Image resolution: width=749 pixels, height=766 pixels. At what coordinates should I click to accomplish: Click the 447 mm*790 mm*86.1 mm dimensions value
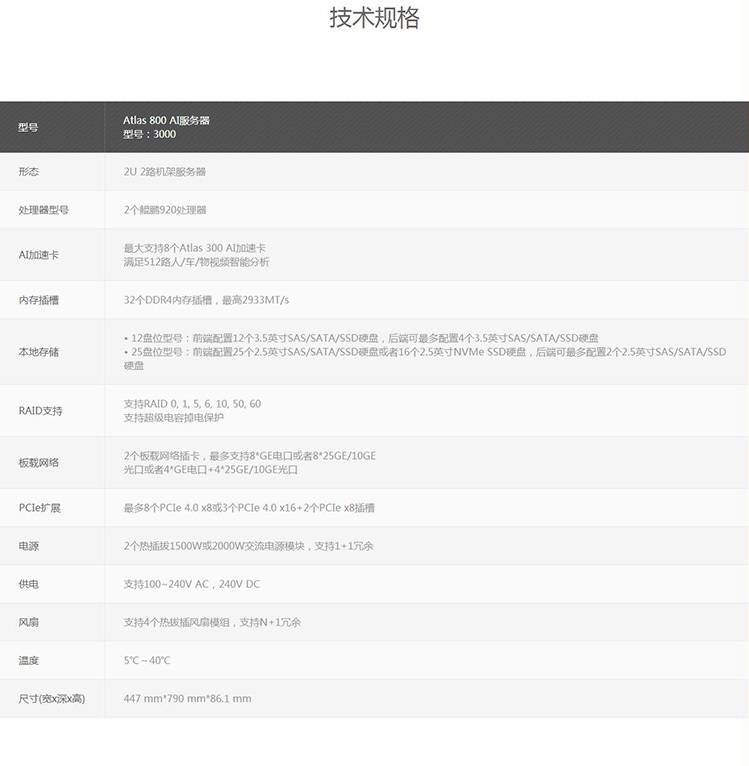click(x=187, y=698)
